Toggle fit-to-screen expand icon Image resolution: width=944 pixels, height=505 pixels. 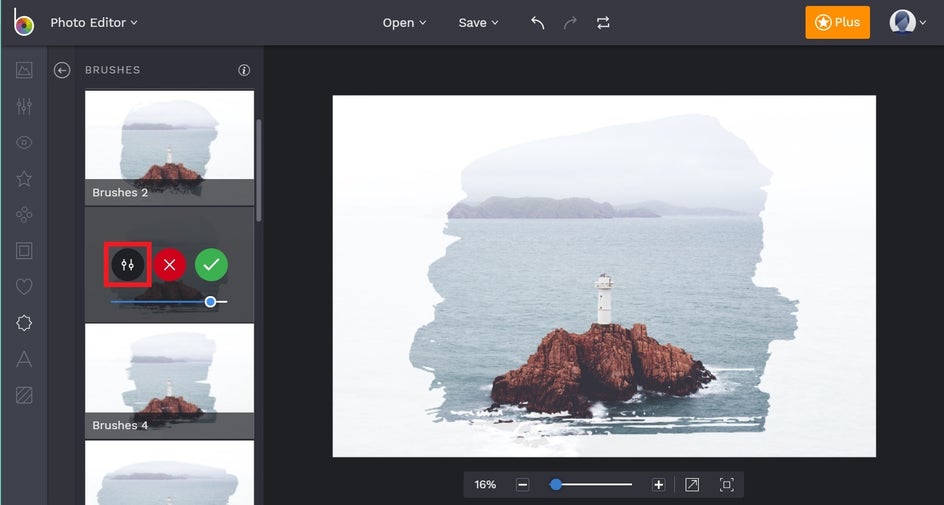(692, 484)
